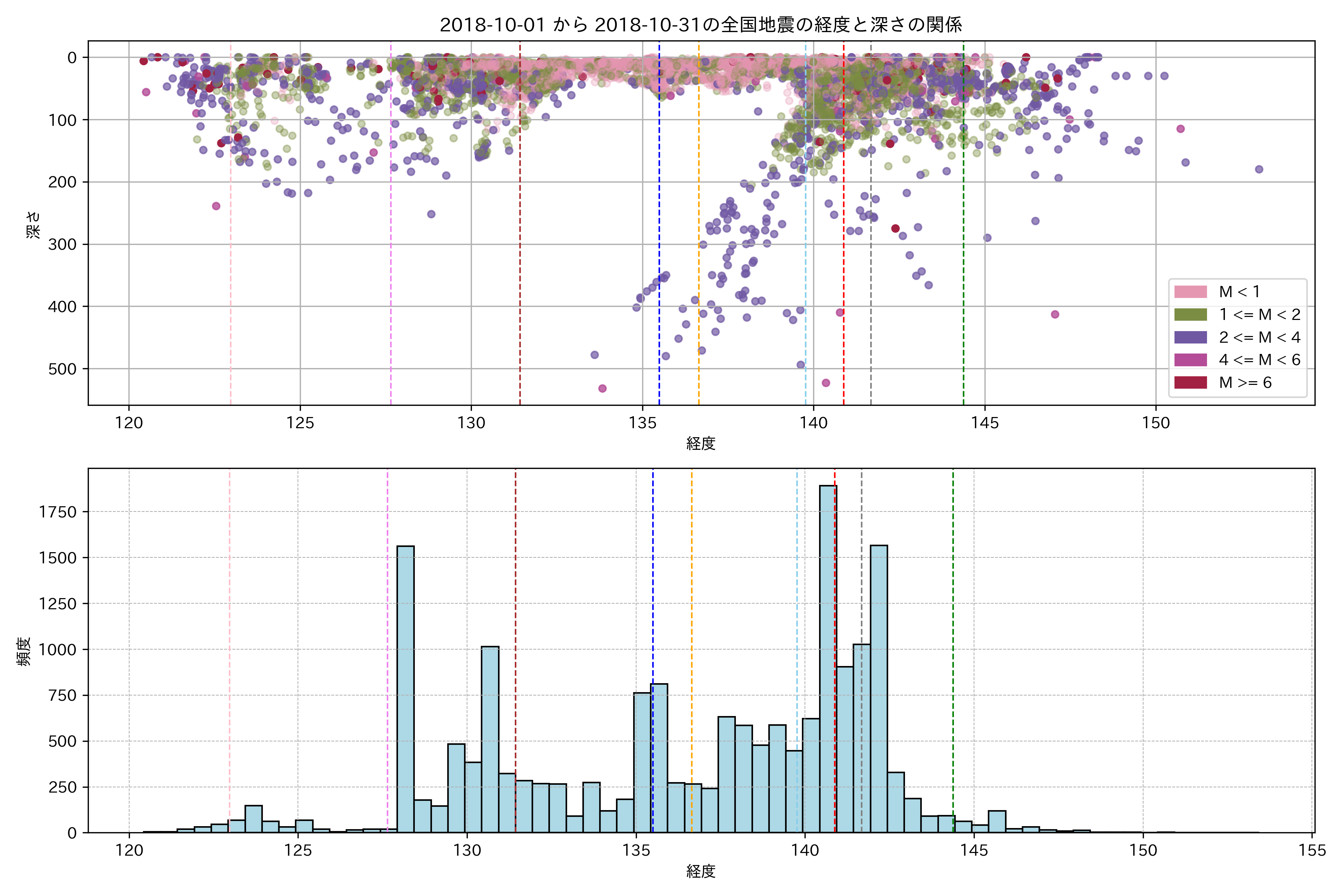This screenshot has width=1344, height=896.
Task: Click the M >= 6 legend text
Action: click(1245, 382)
